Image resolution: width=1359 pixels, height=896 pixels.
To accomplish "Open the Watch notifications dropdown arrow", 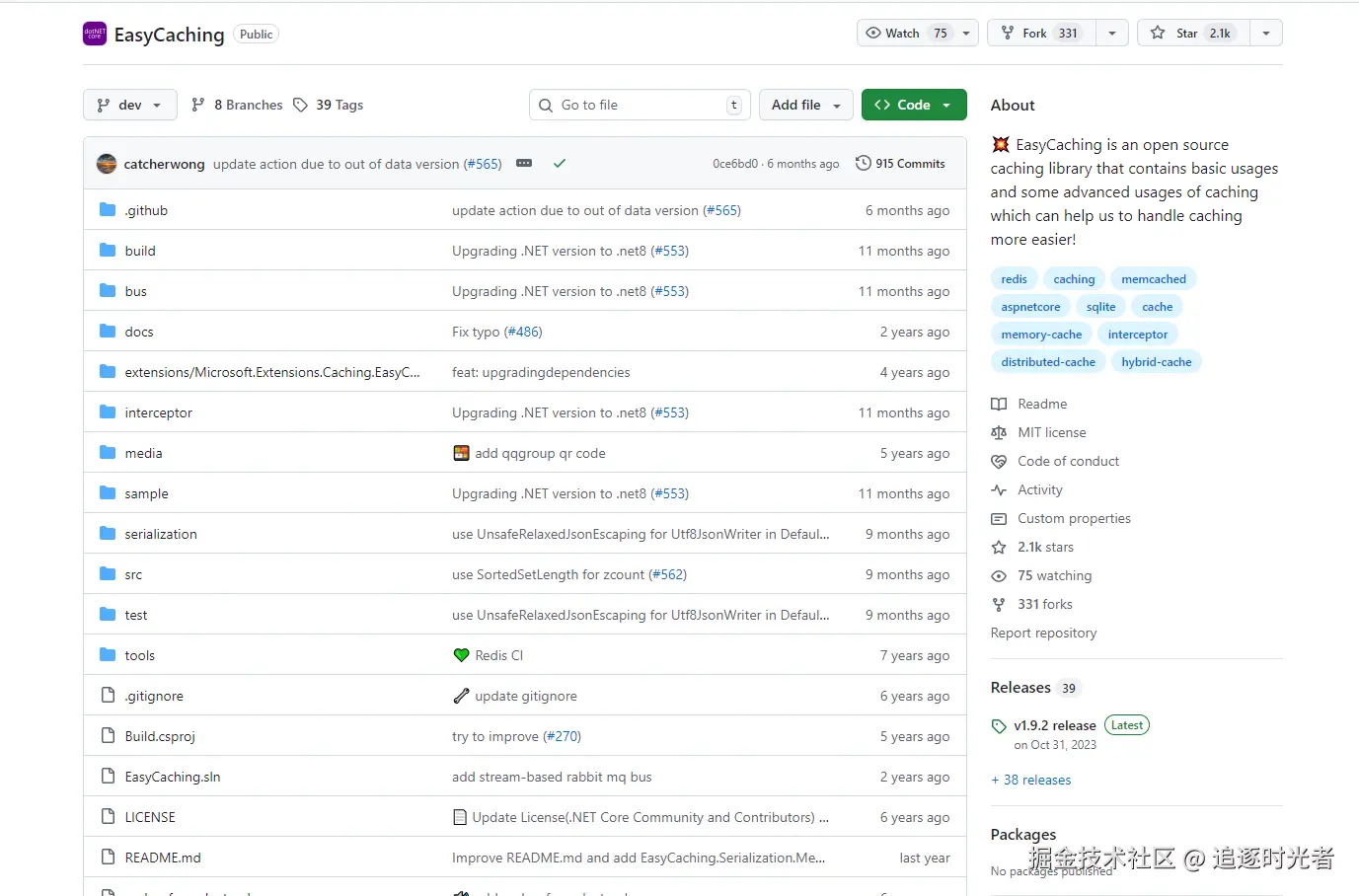I will point(966,33).
